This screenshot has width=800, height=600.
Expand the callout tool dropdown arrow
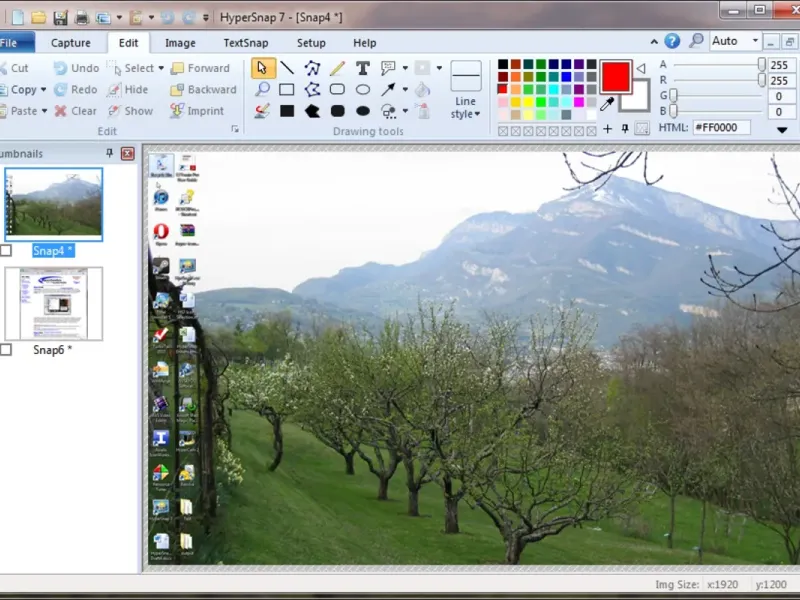(x=405, y=68)
